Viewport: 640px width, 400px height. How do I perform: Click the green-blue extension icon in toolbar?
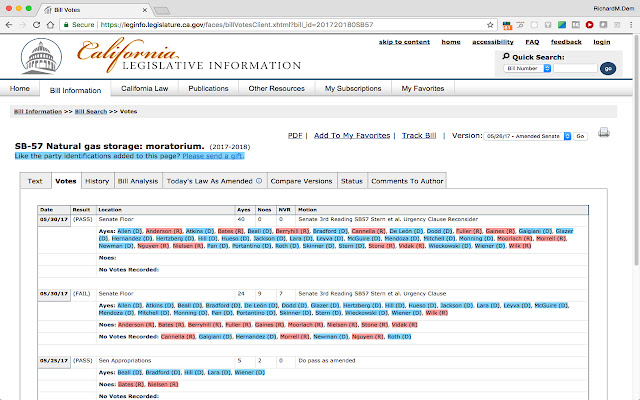(x=562, y=25)
